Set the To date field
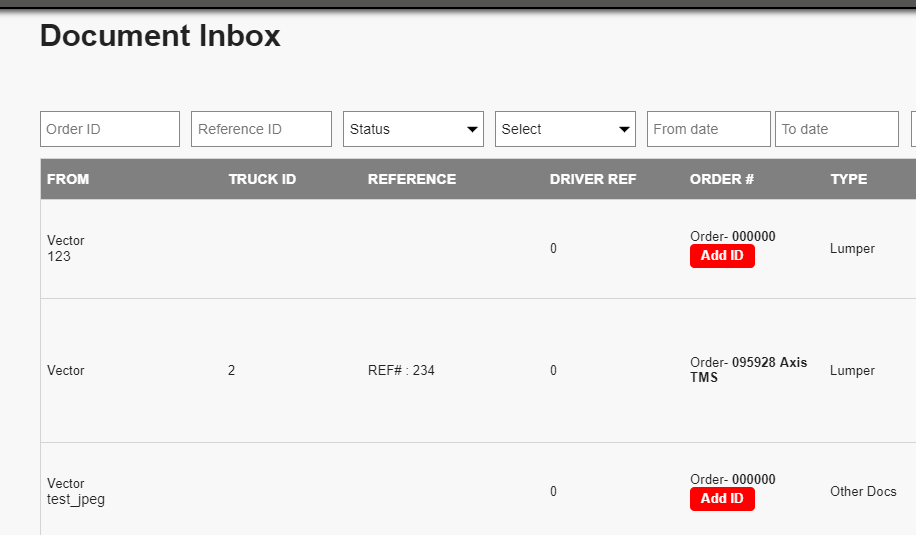 (x=837, y=129)
